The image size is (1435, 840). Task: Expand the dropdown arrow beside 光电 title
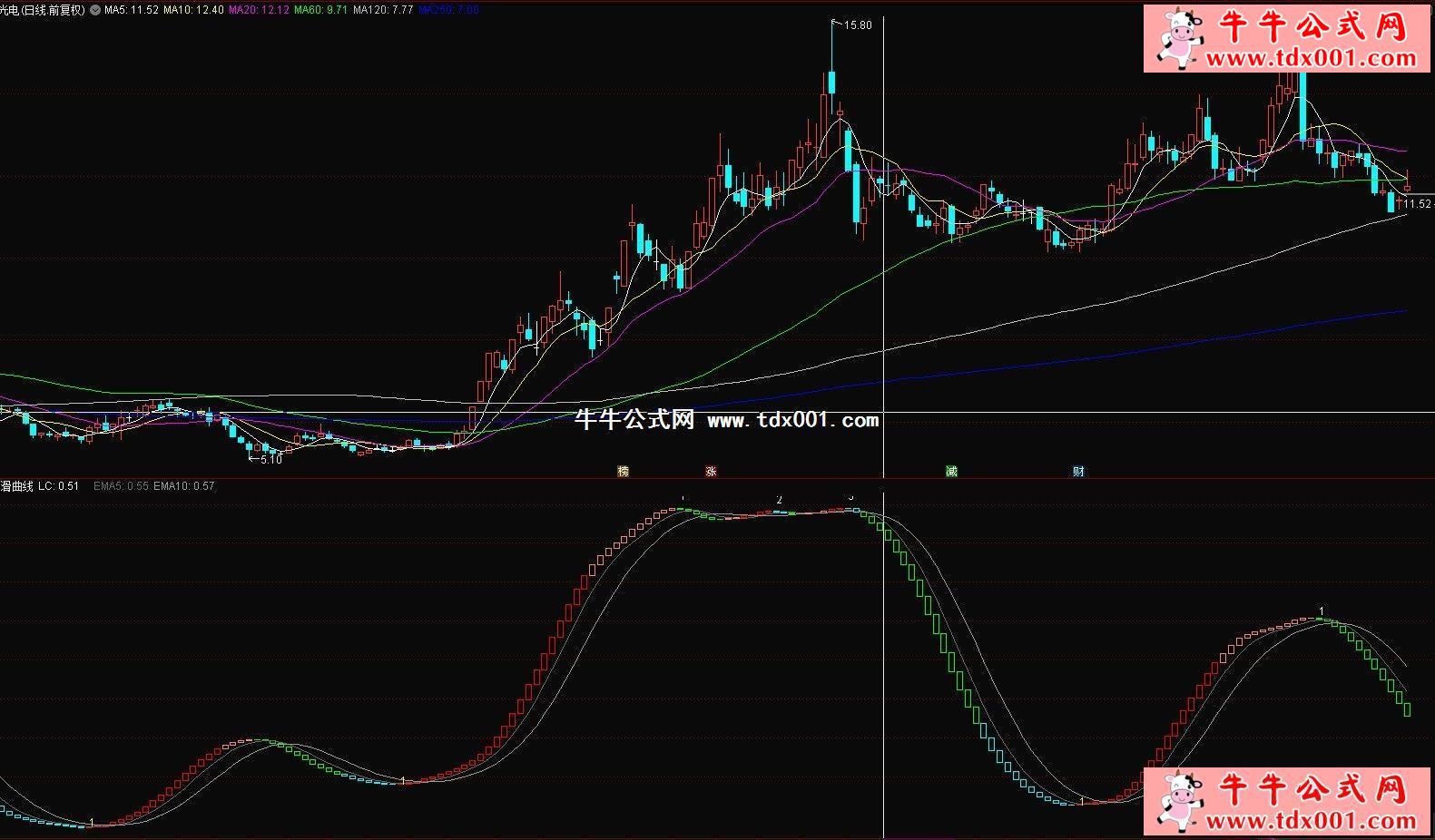(95, 10)
